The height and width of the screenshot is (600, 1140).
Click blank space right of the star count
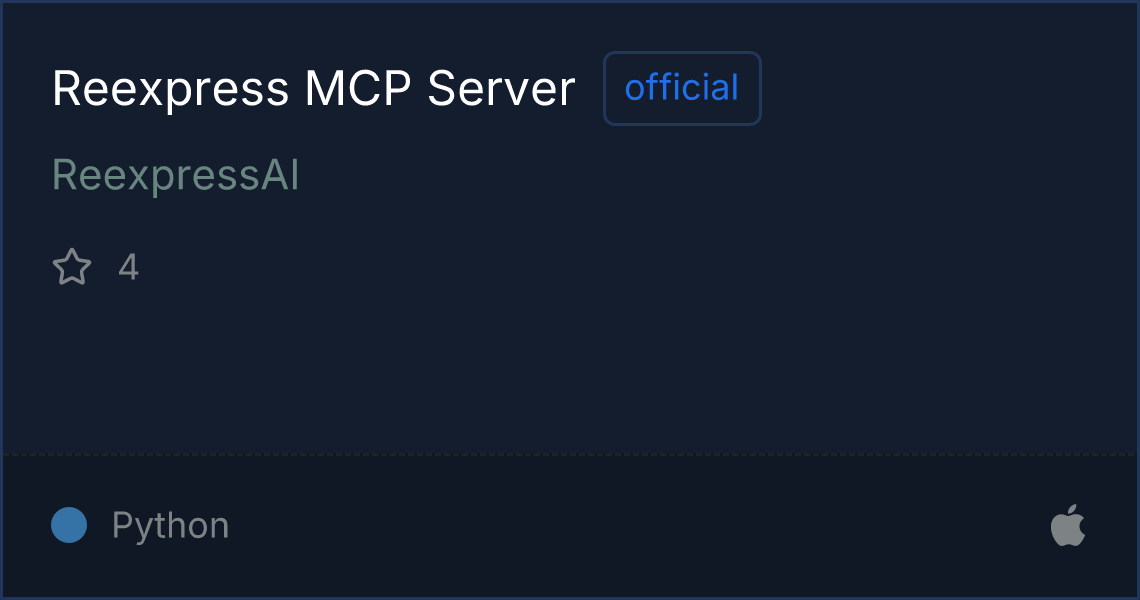[633, 268]
